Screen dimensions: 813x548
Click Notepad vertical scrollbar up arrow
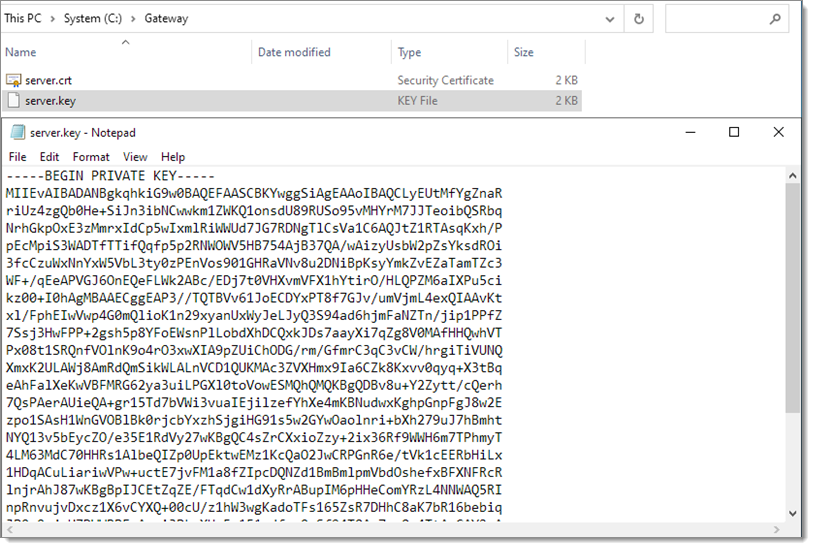[x=792, y=176]
